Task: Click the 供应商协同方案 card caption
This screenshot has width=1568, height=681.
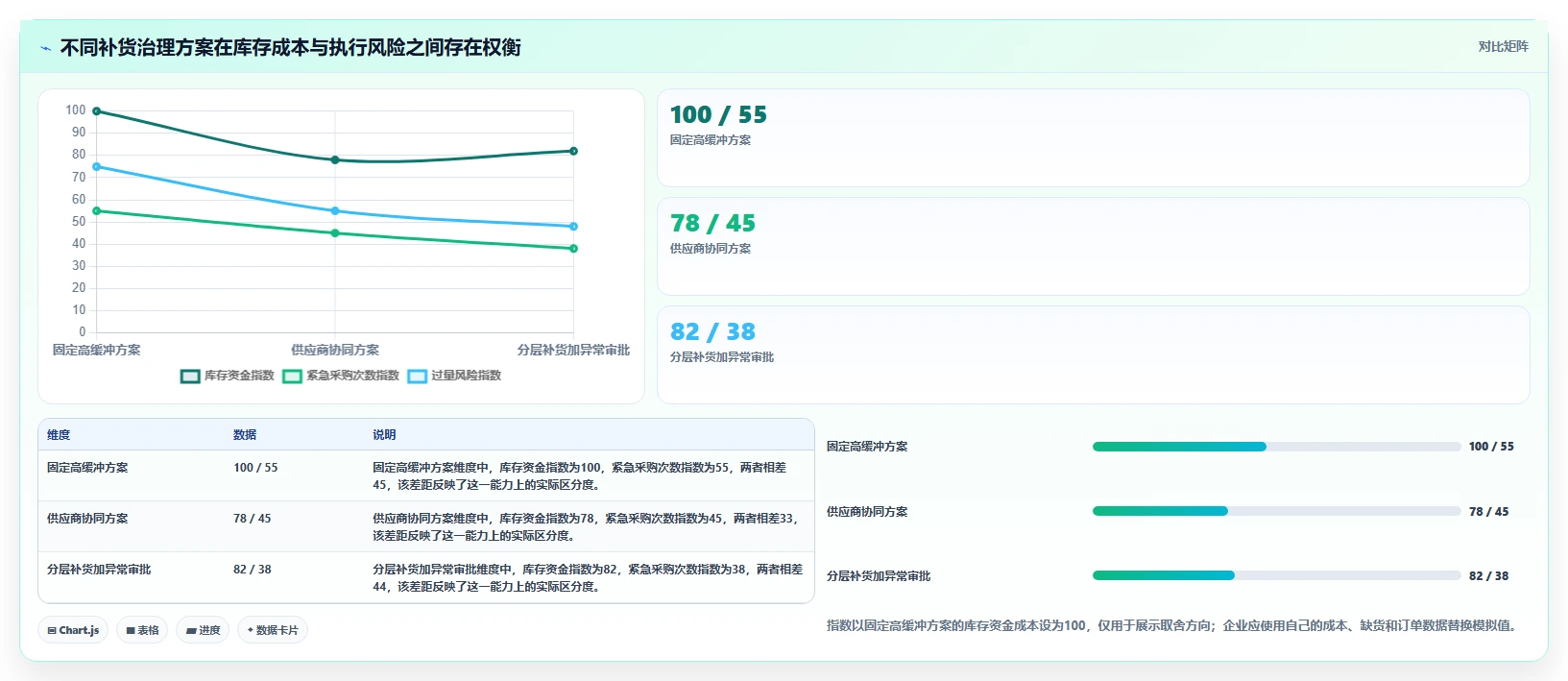Action: click(x=711, y=249)
